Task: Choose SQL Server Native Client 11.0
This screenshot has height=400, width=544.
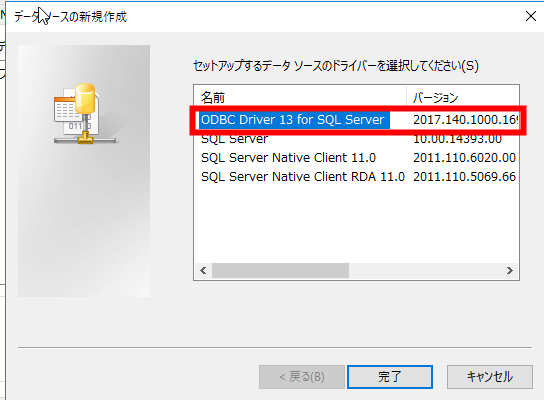Action: pos(288,158)
